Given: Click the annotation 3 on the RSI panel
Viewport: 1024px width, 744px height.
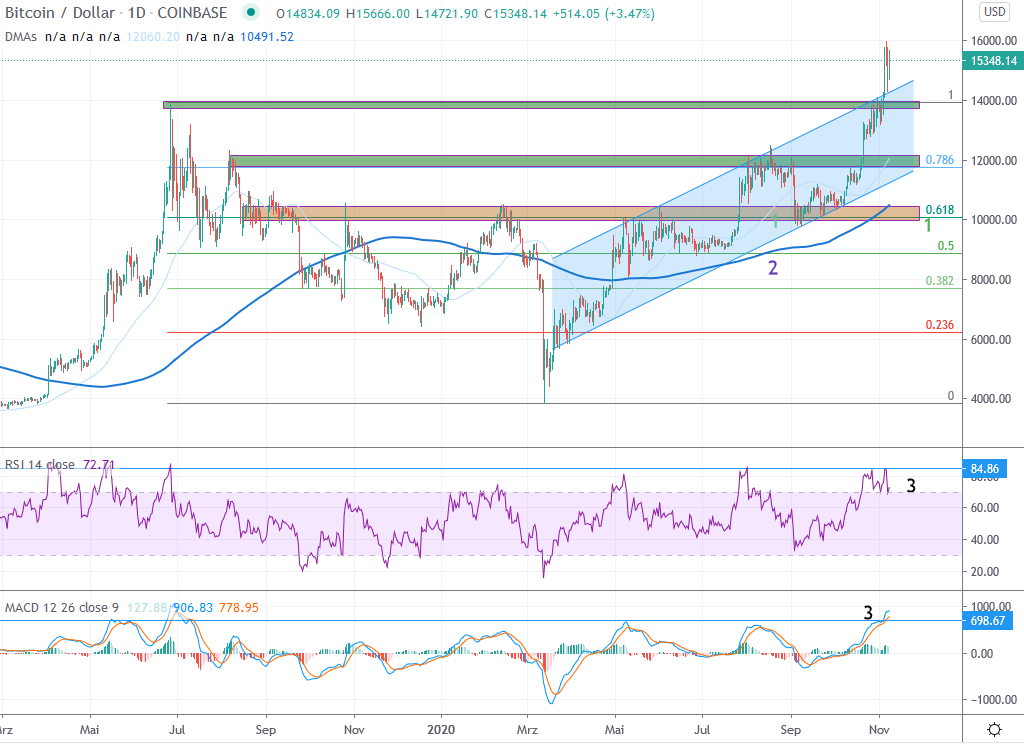Looking at the screenshot, I should coord(909,486).
